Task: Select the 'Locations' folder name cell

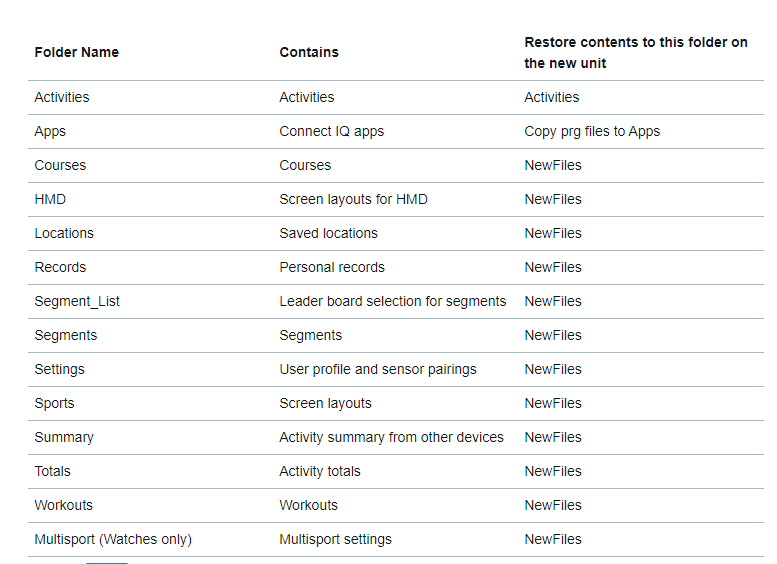Action: (64, 233)
